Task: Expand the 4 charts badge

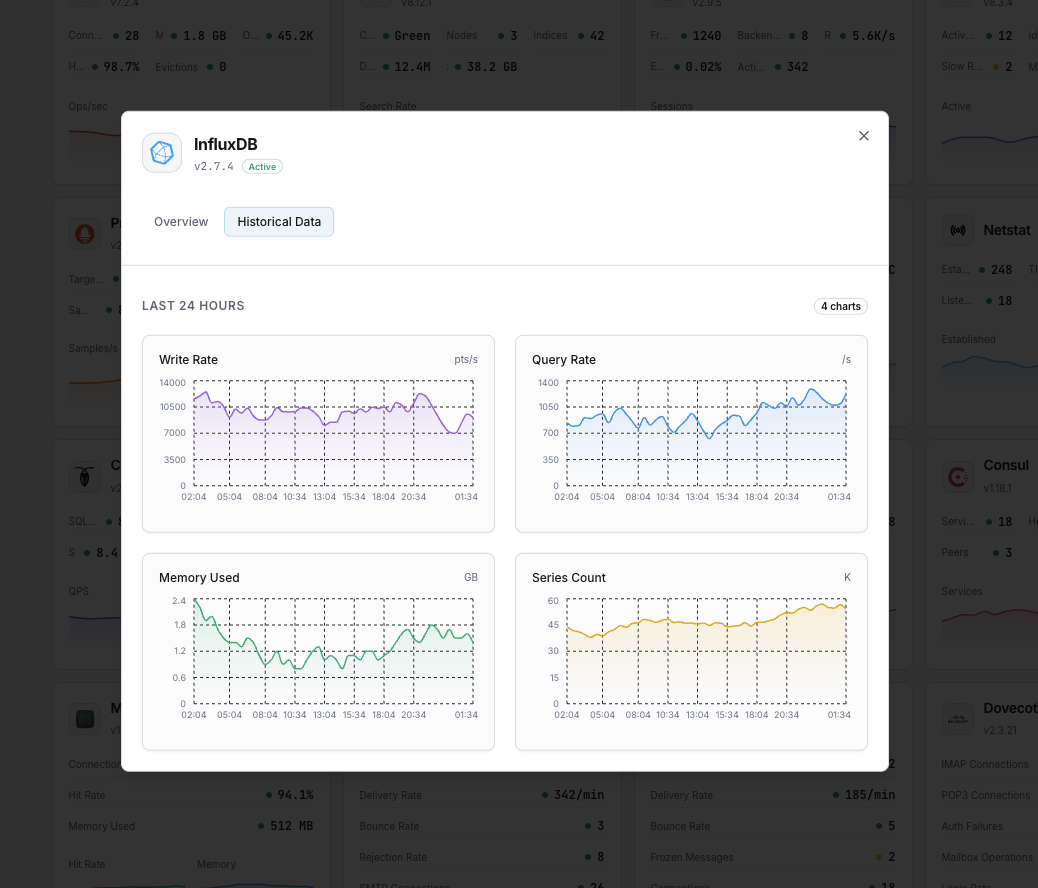Action: 840,306
